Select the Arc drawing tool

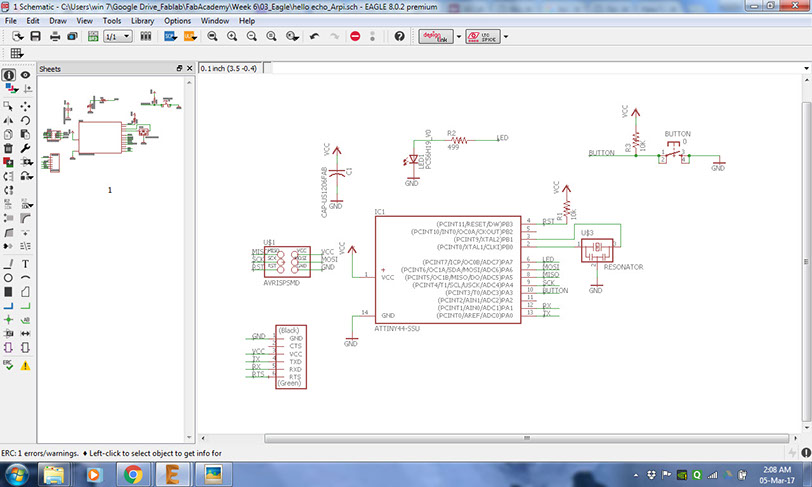pos(25,278)
